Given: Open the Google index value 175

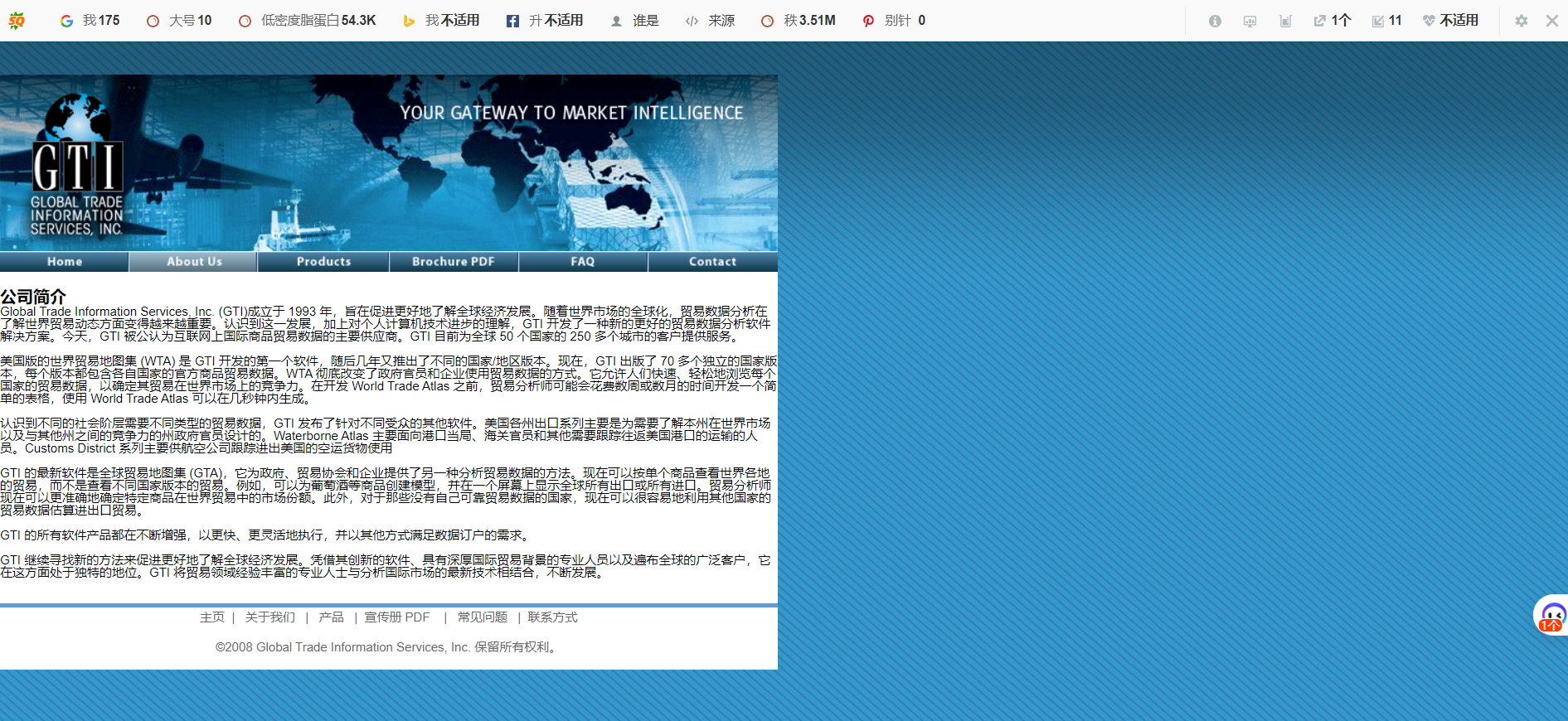Looking at the screenshot, I should [90, 21].
